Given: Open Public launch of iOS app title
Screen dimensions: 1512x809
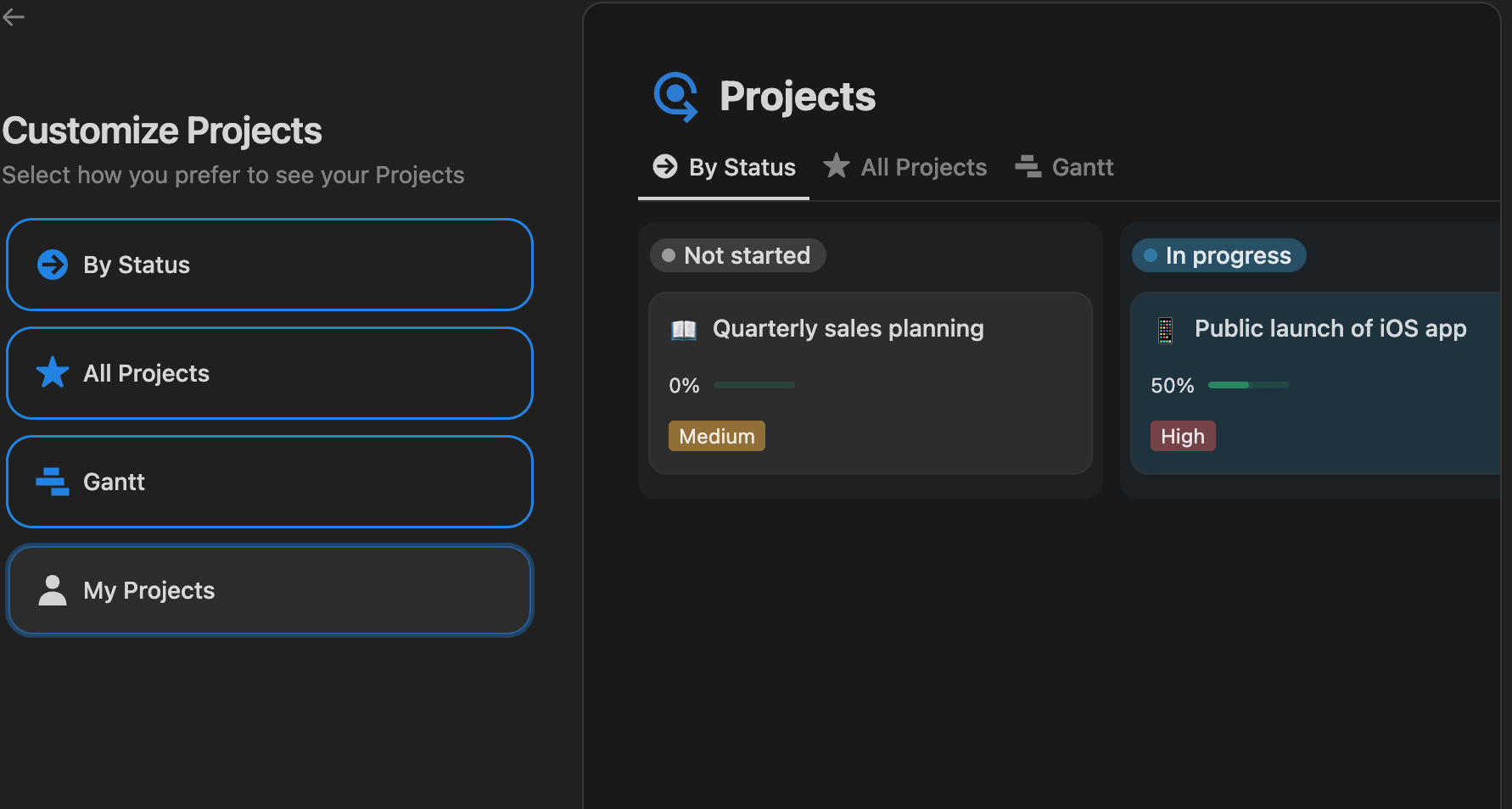Looking at the screenshot, I should click(x=1330, y=329).
